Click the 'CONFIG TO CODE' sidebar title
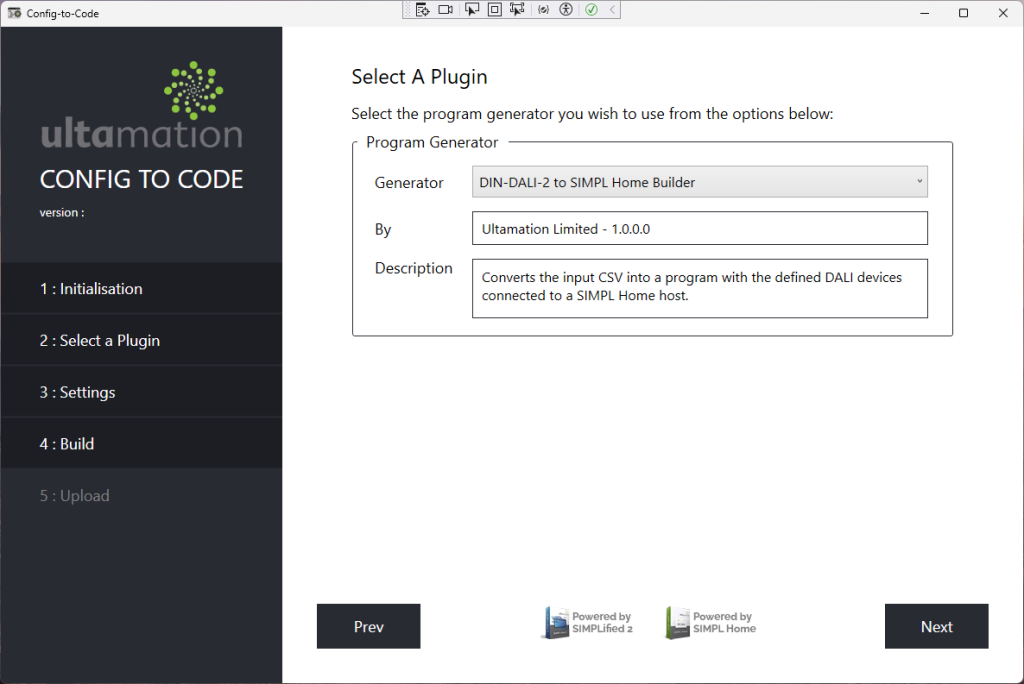This screenshot has height=684, width=1024. (141, 179)
